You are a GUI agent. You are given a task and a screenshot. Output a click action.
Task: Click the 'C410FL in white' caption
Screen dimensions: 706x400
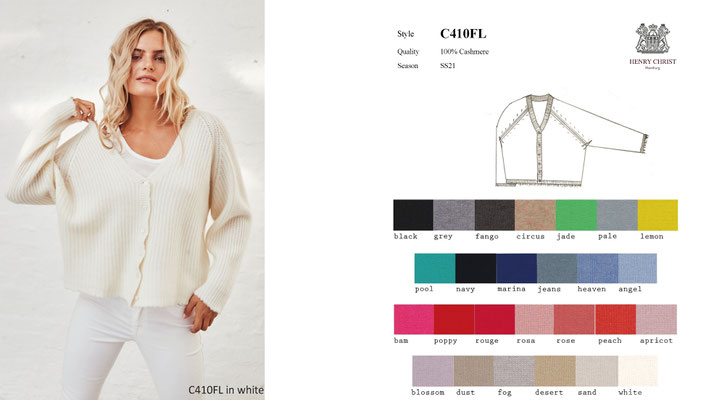click(x=226, y=390)
